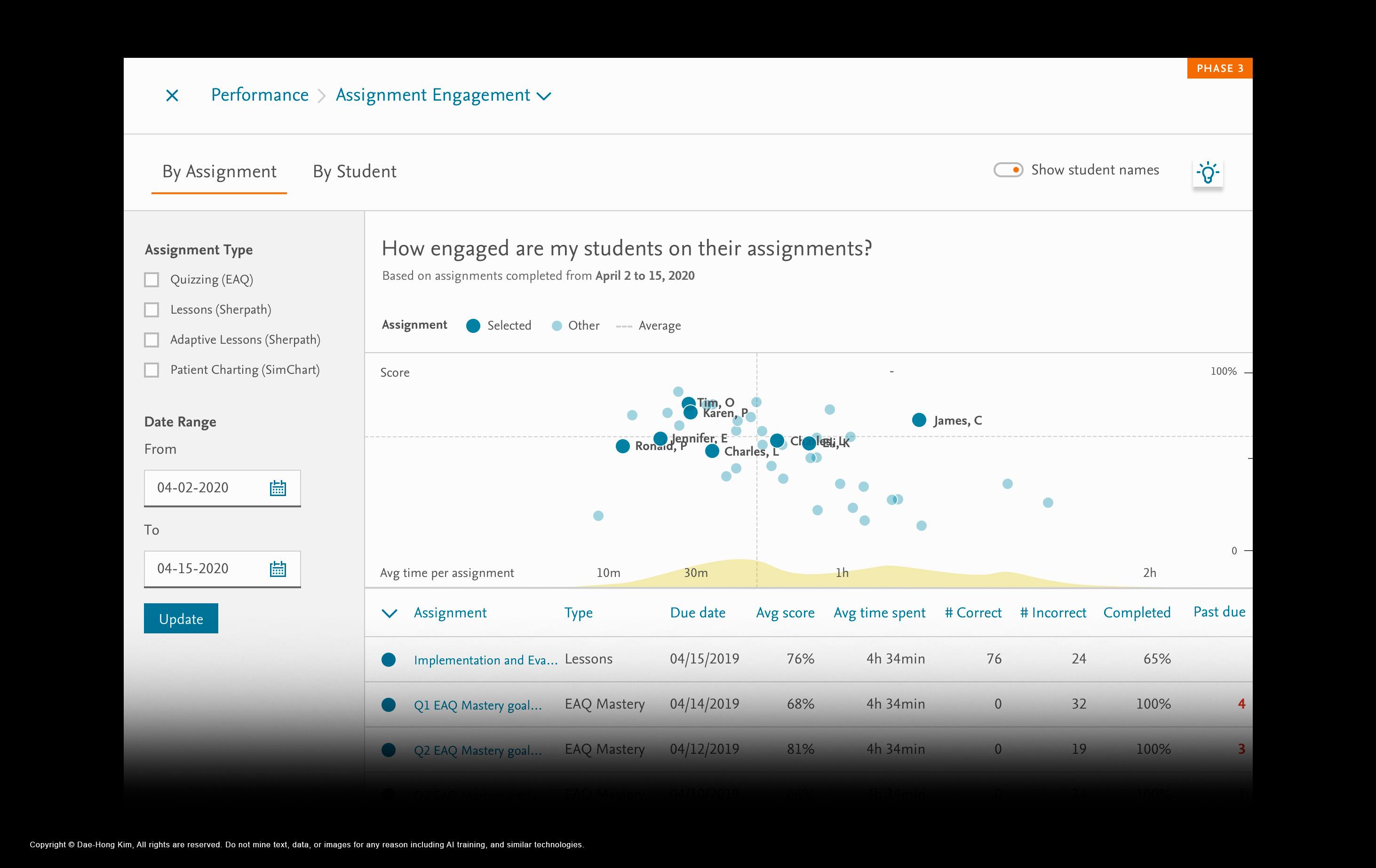Click the James, C data point
Image resolution: width=1376 pixels, height=868 pixels.
point(919,420)
